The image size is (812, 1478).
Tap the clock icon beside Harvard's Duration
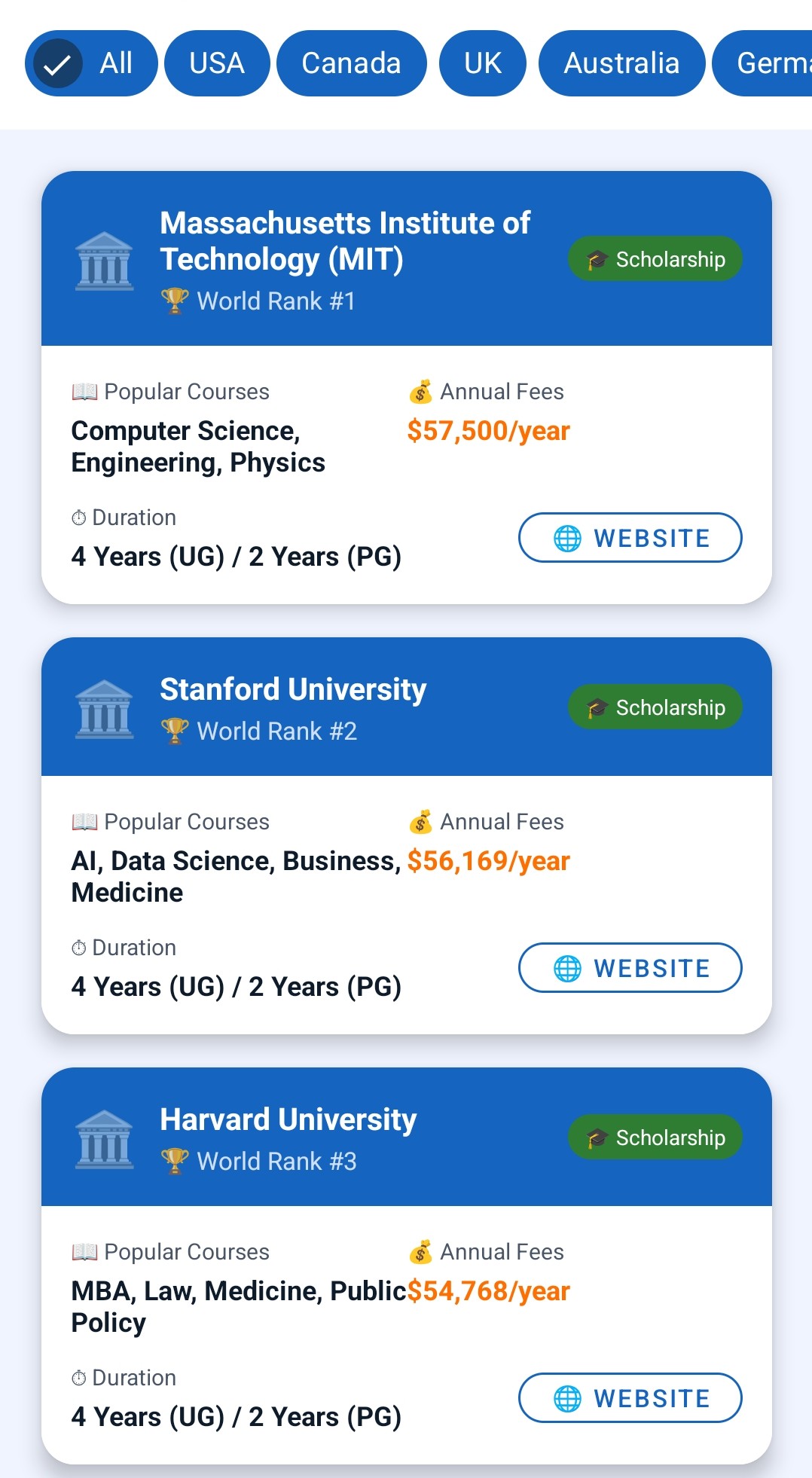pos(79,1378)
